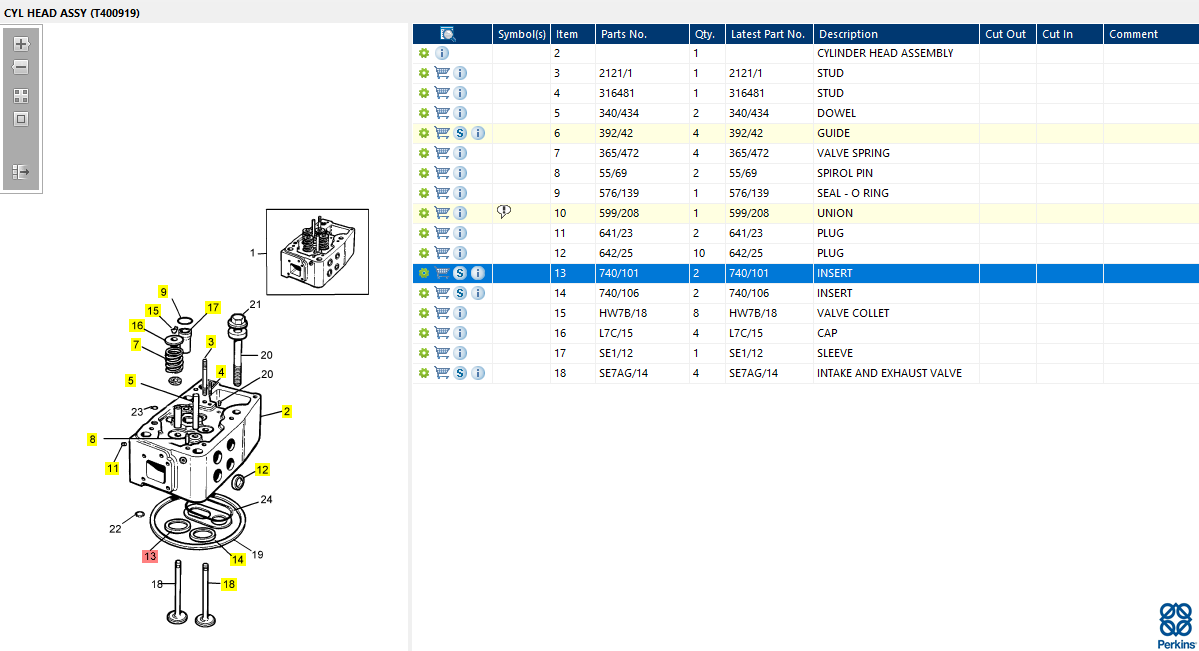Open the note symbol on item 10
This screenshot has height=651, width=1199.
(x=504, y=212)
